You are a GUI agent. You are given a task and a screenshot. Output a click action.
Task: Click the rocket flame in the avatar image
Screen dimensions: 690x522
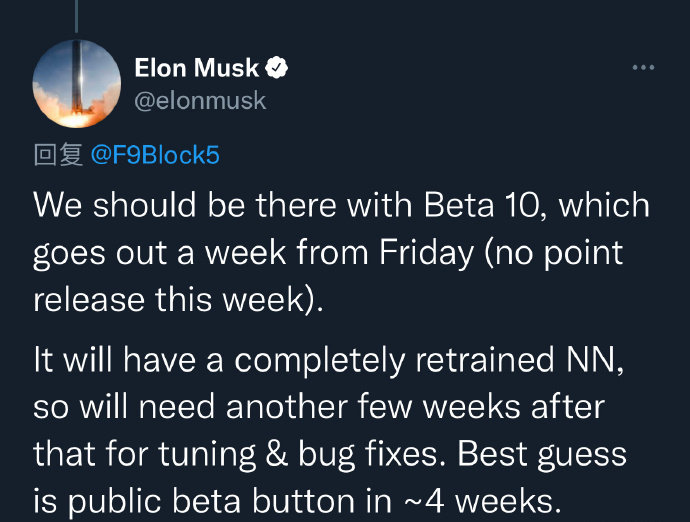76,118
